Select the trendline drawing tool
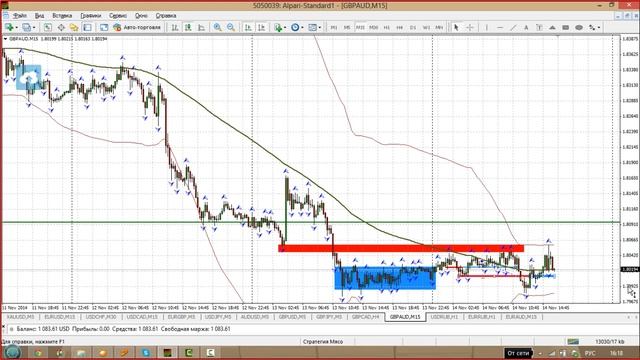The image size is (640, 360). (513, 27)
